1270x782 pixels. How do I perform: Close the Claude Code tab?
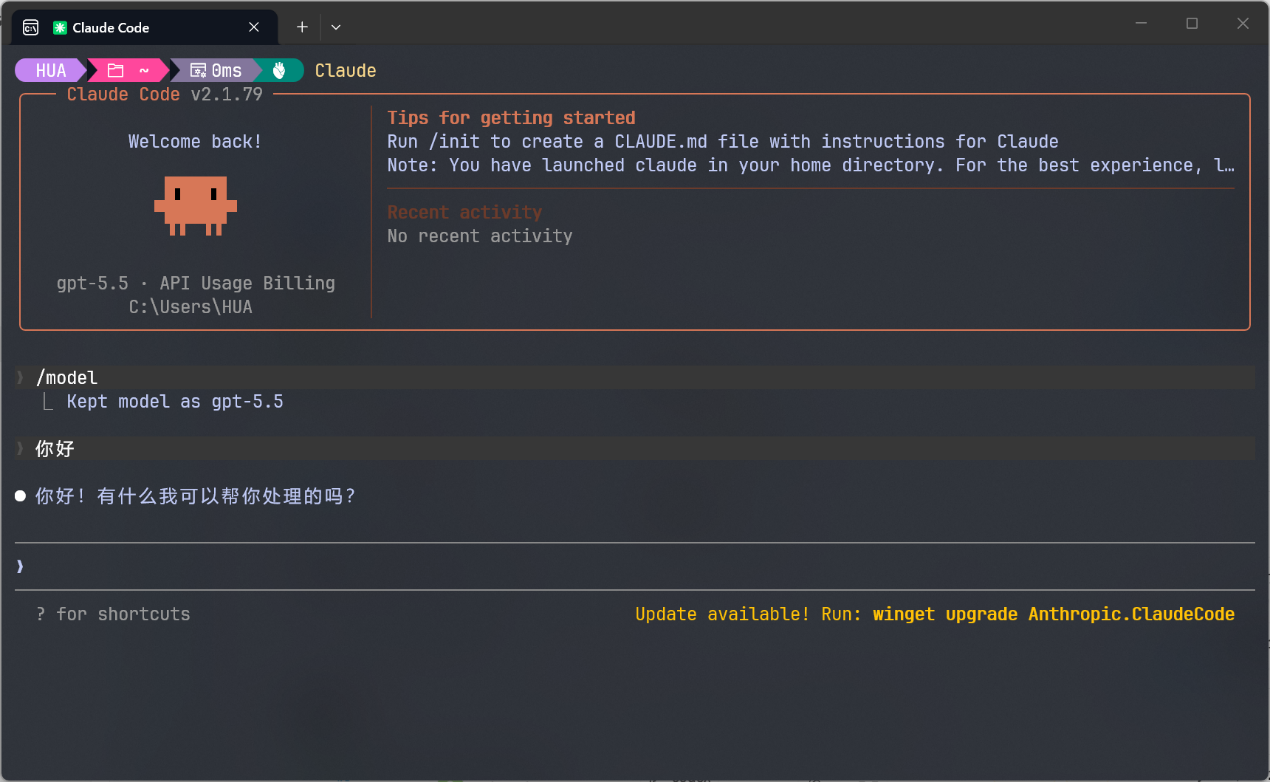254,27
